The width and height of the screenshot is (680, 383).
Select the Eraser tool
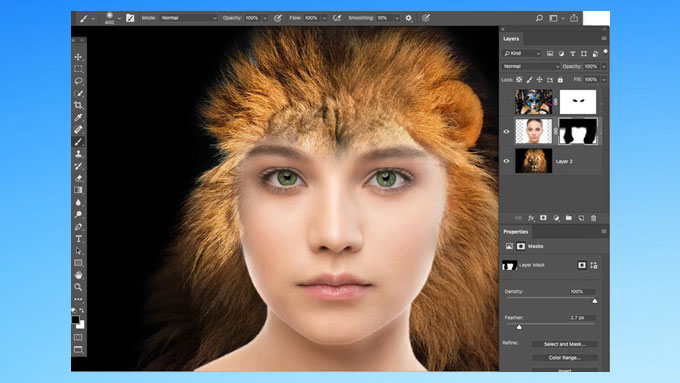tap(78, 178)
